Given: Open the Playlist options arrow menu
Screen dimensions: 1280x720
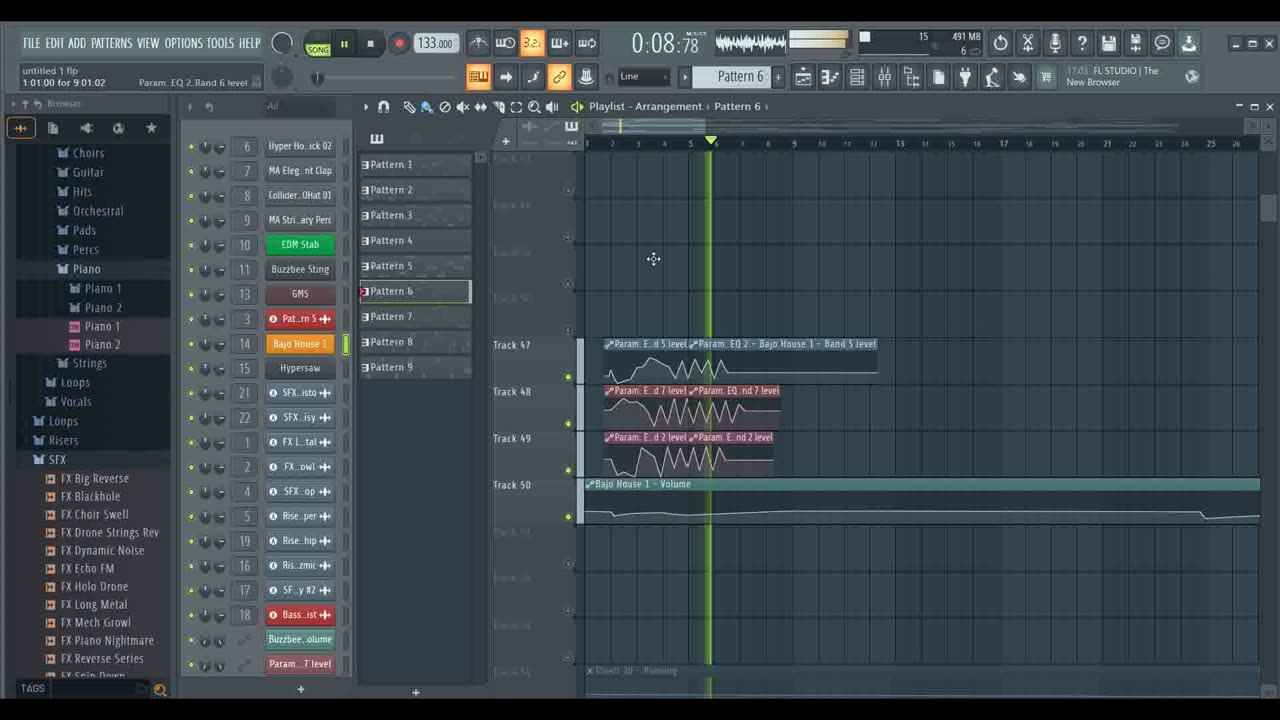Looking at the screenshot, I should pyautogui.click(x=366, y=107).
